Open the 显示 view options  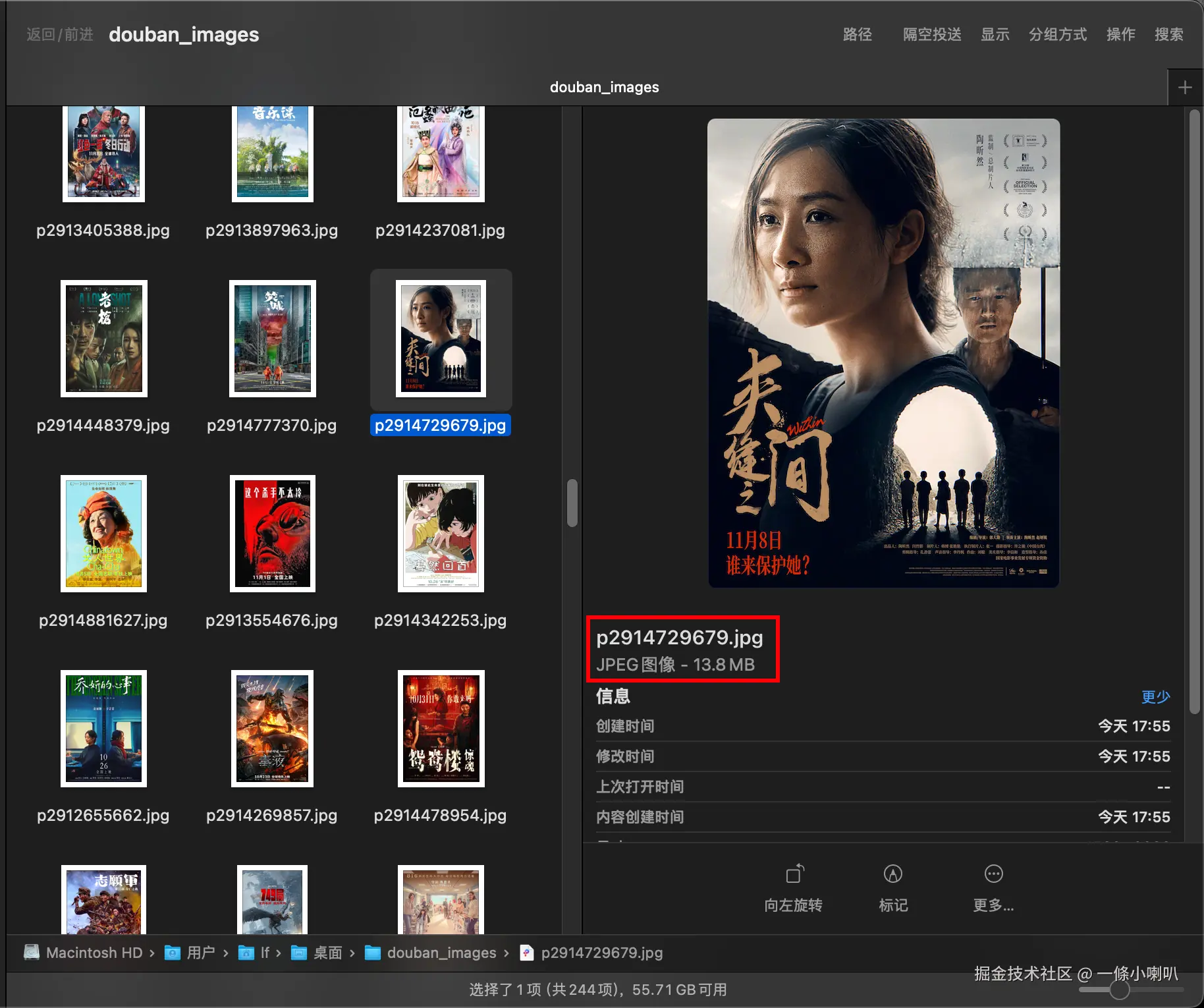(995, 34)
